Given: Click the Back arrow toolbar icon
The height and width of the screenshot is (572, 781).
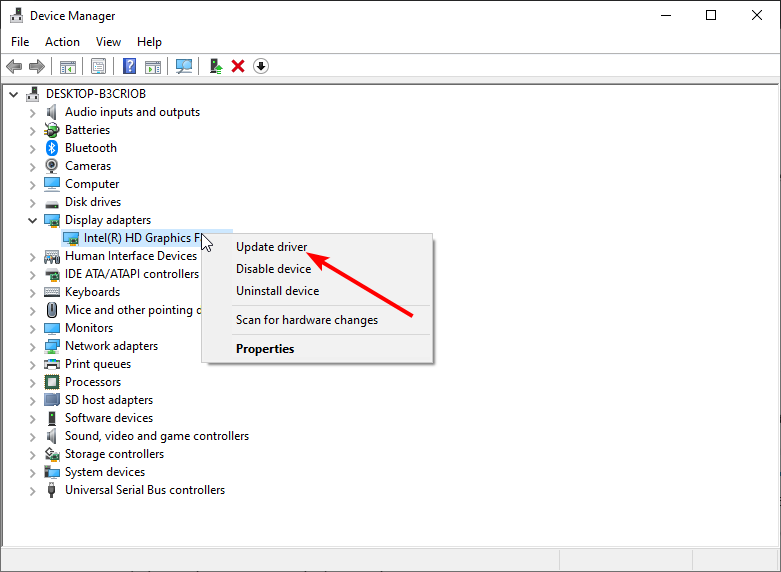Looking at the screenshot, I should pos(14,66).
